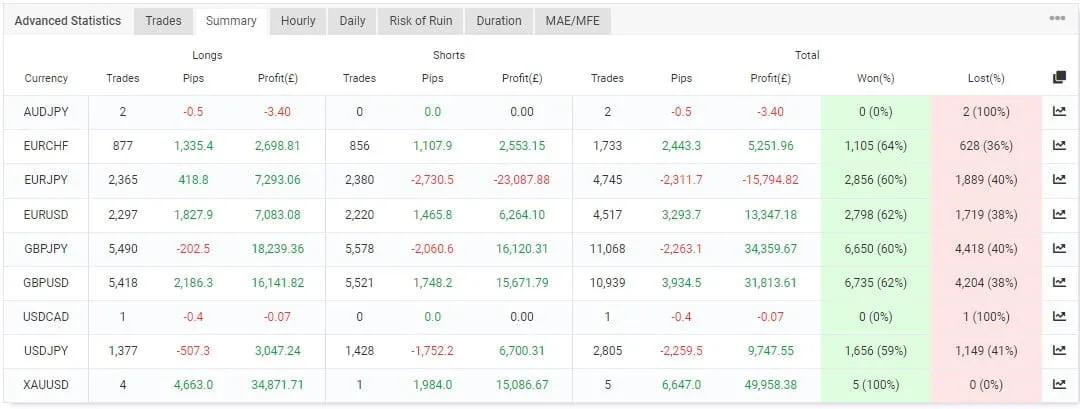Open chart icon for USDJPY row
This screenshot has width=1080, height=409.
[1059, 351]
